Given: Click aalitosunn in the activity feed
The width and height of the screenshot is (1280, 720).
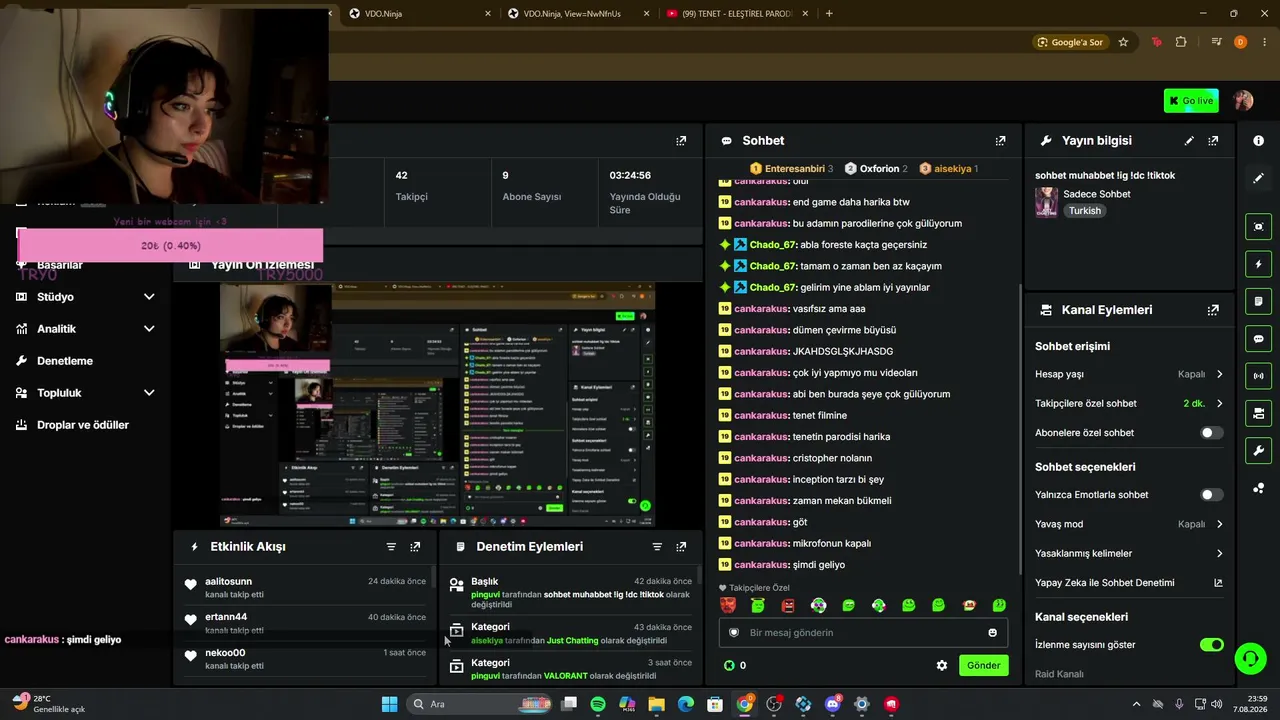Looking at the screenshot, I should click(229, 582).
